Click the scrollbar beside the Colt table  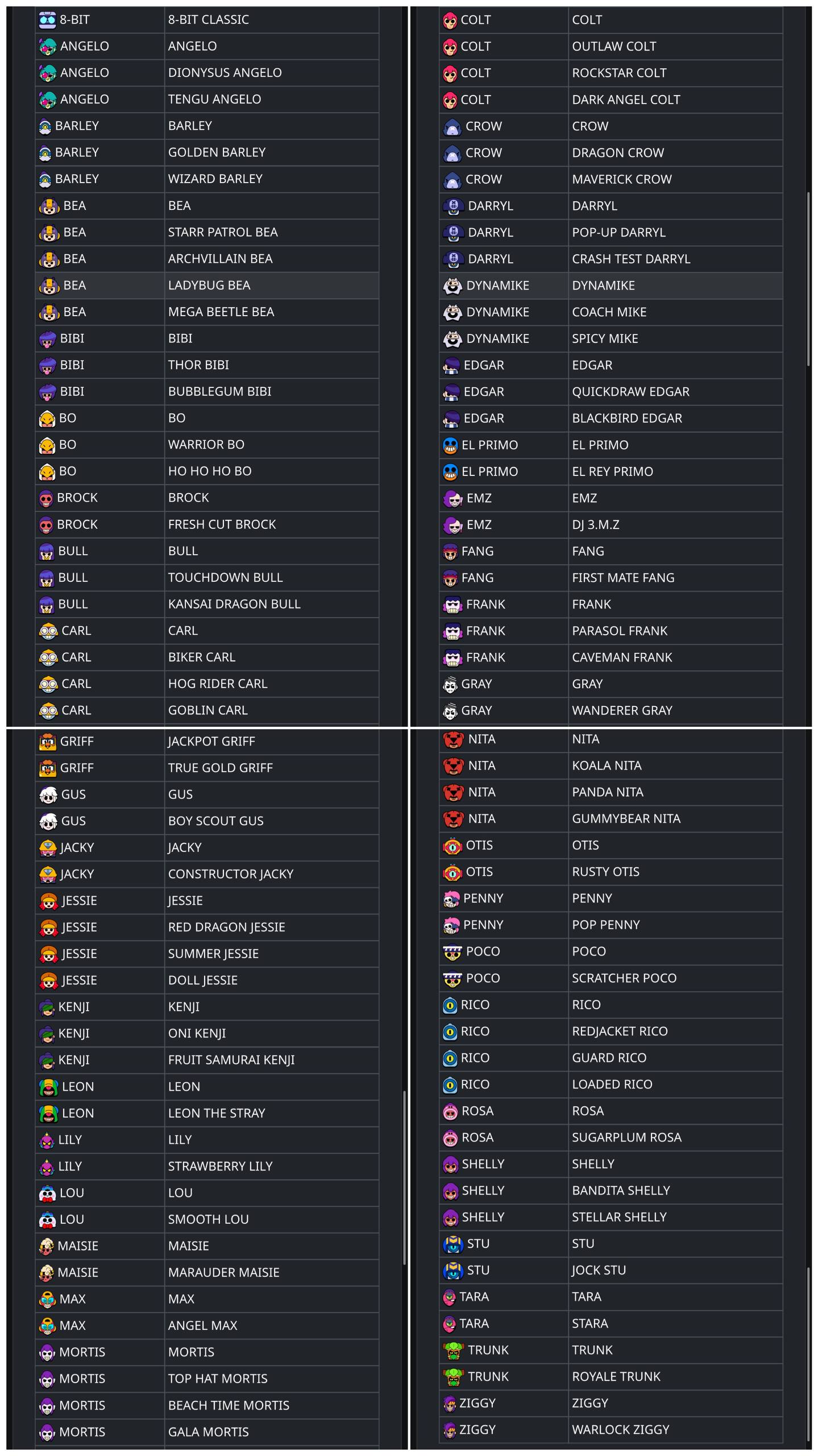click(x=808, y=279)
